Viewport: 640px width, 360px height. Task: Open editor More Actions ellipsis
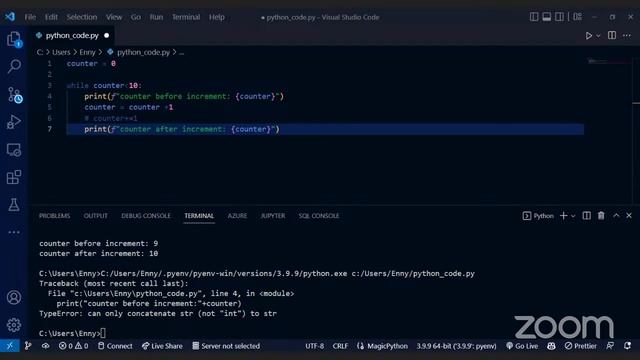click(x=627, y=36)
